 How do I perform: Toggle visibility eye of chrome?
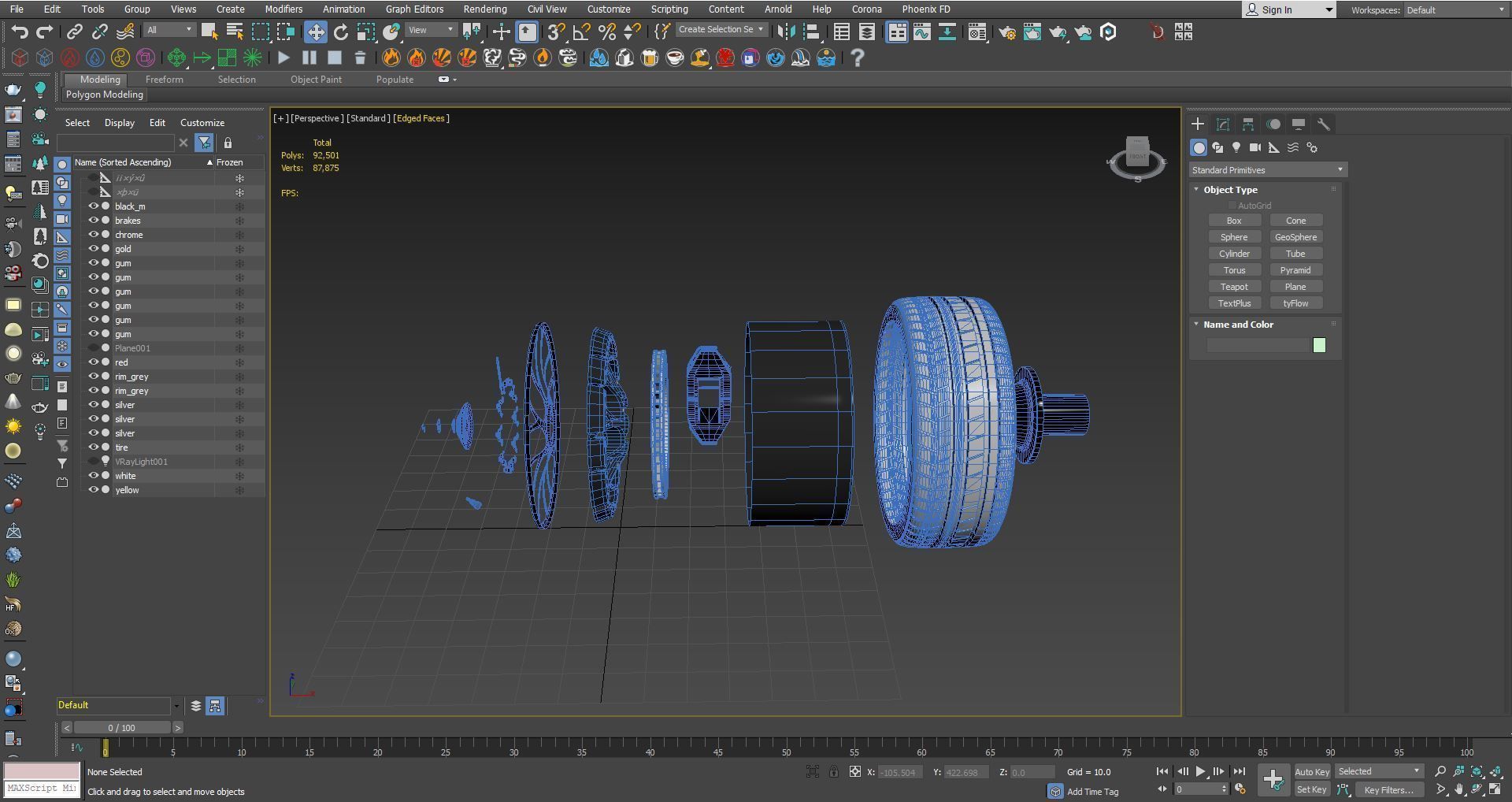coord(93,235)
